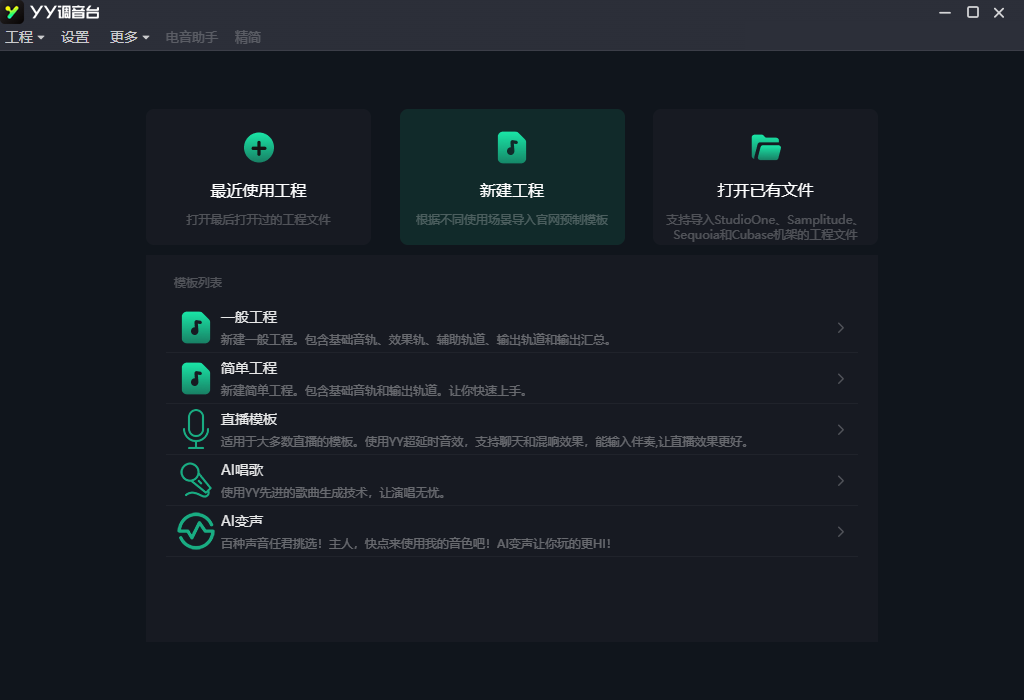Close the YY调音台 window
Screen dimensions: 1024x700
999,12
